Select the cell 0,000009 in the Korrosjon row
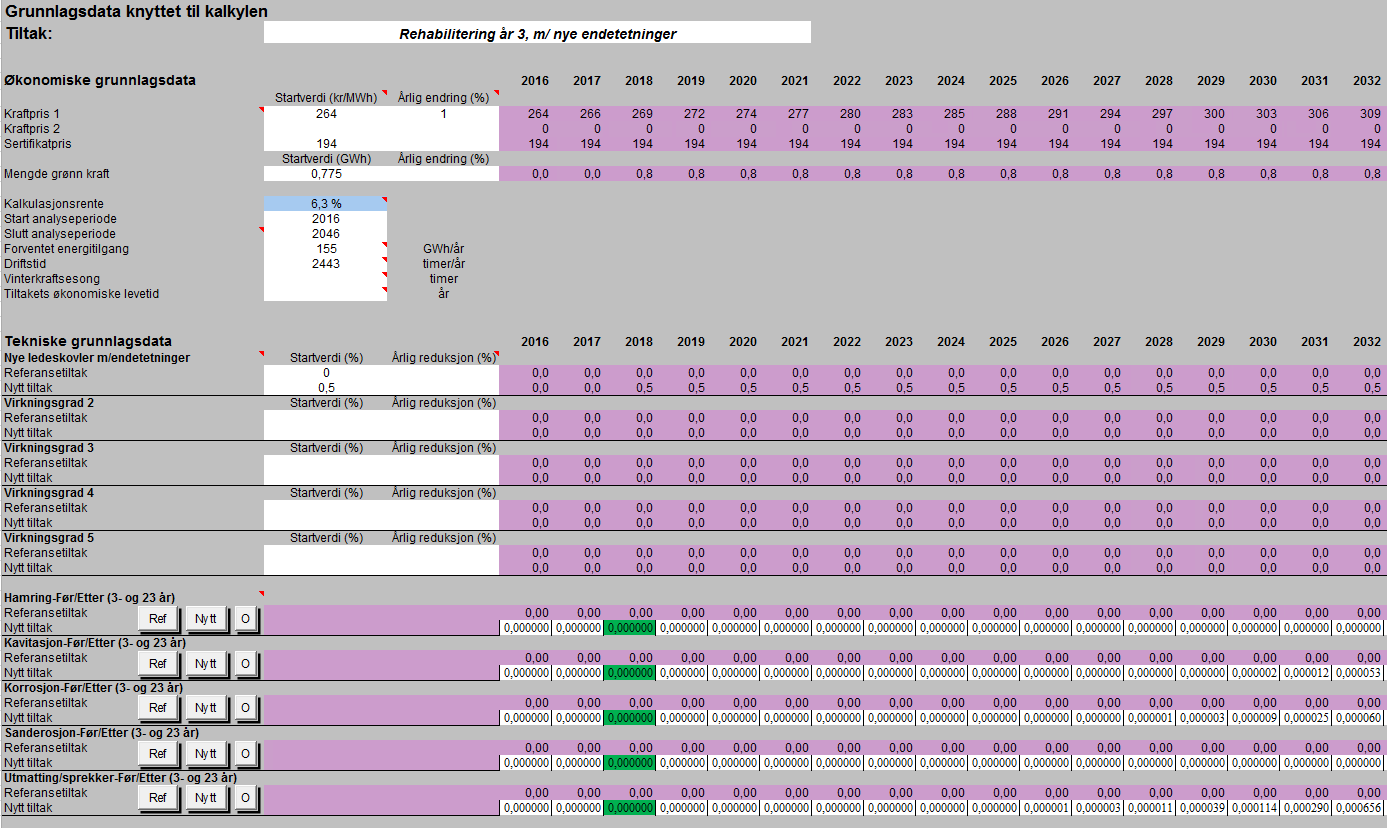 pos(1255,718)
